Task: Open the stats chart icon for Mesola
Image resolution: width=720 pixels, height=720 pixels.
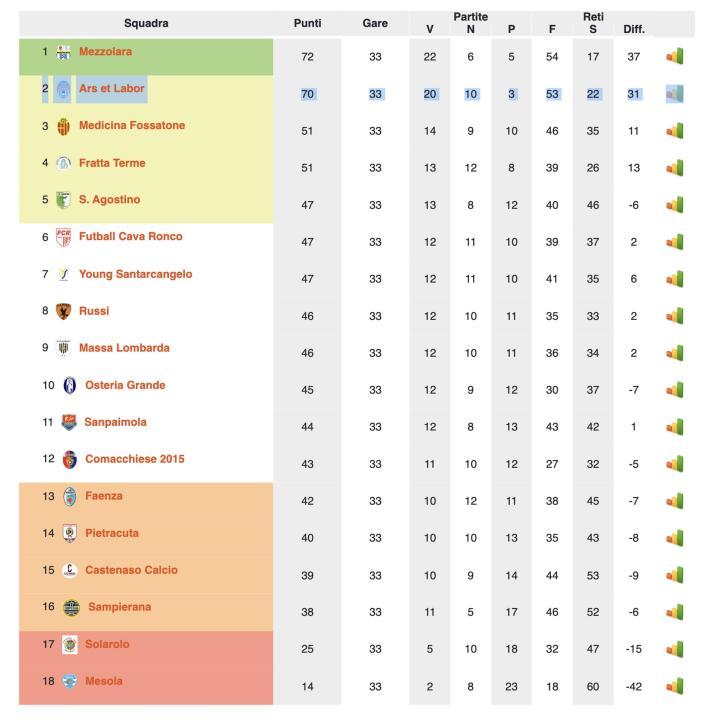Action: pyautogui.click(x=675, y=686)
